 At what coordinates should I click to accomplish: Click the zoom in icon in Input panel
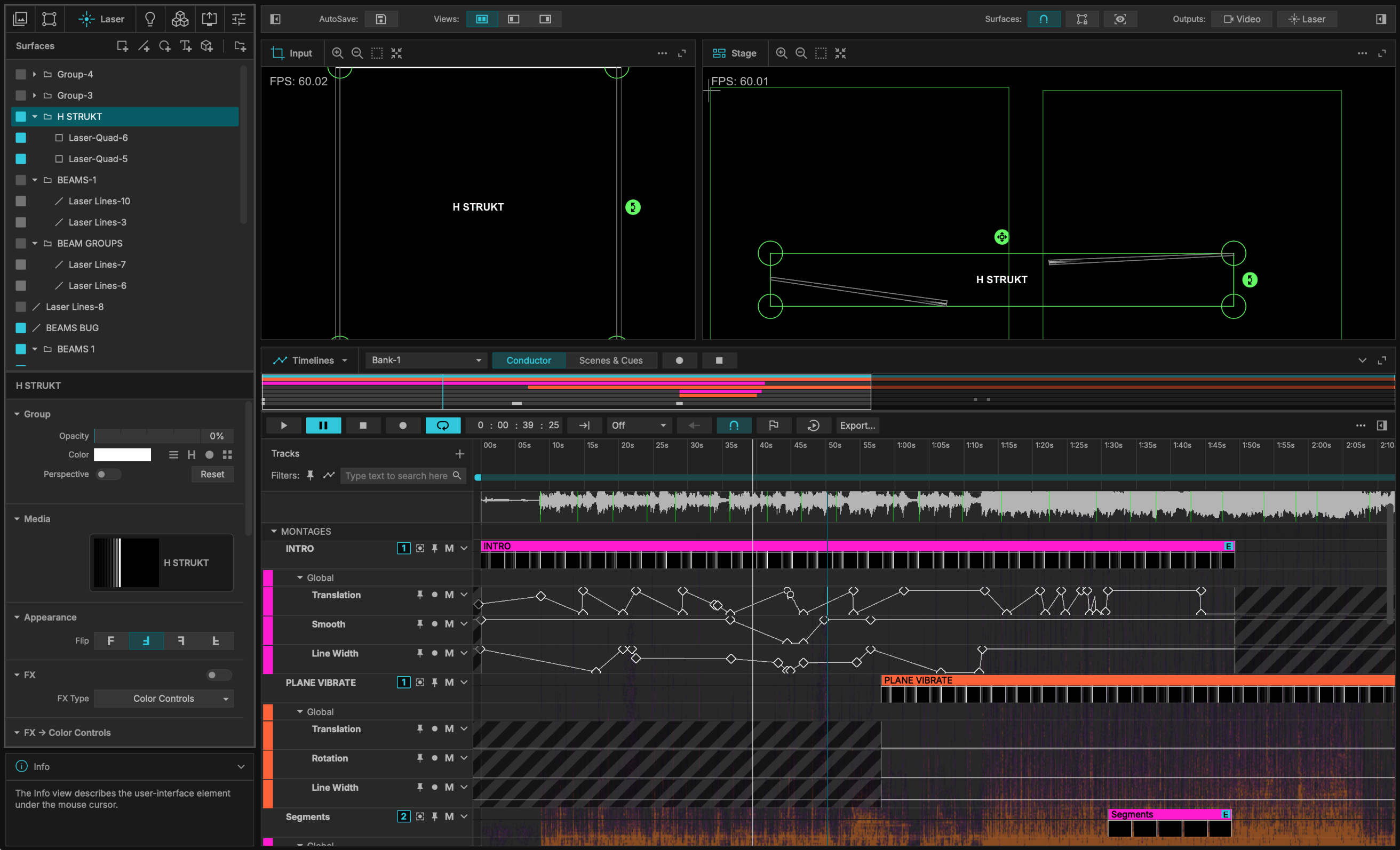click(337, 53)
